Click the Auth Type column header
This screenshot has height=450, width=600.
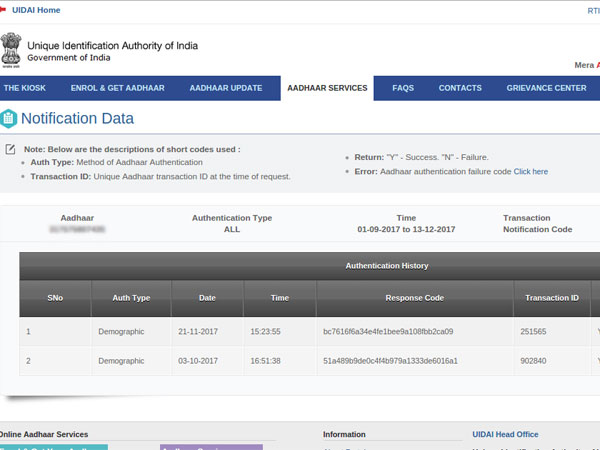point(130,298)
